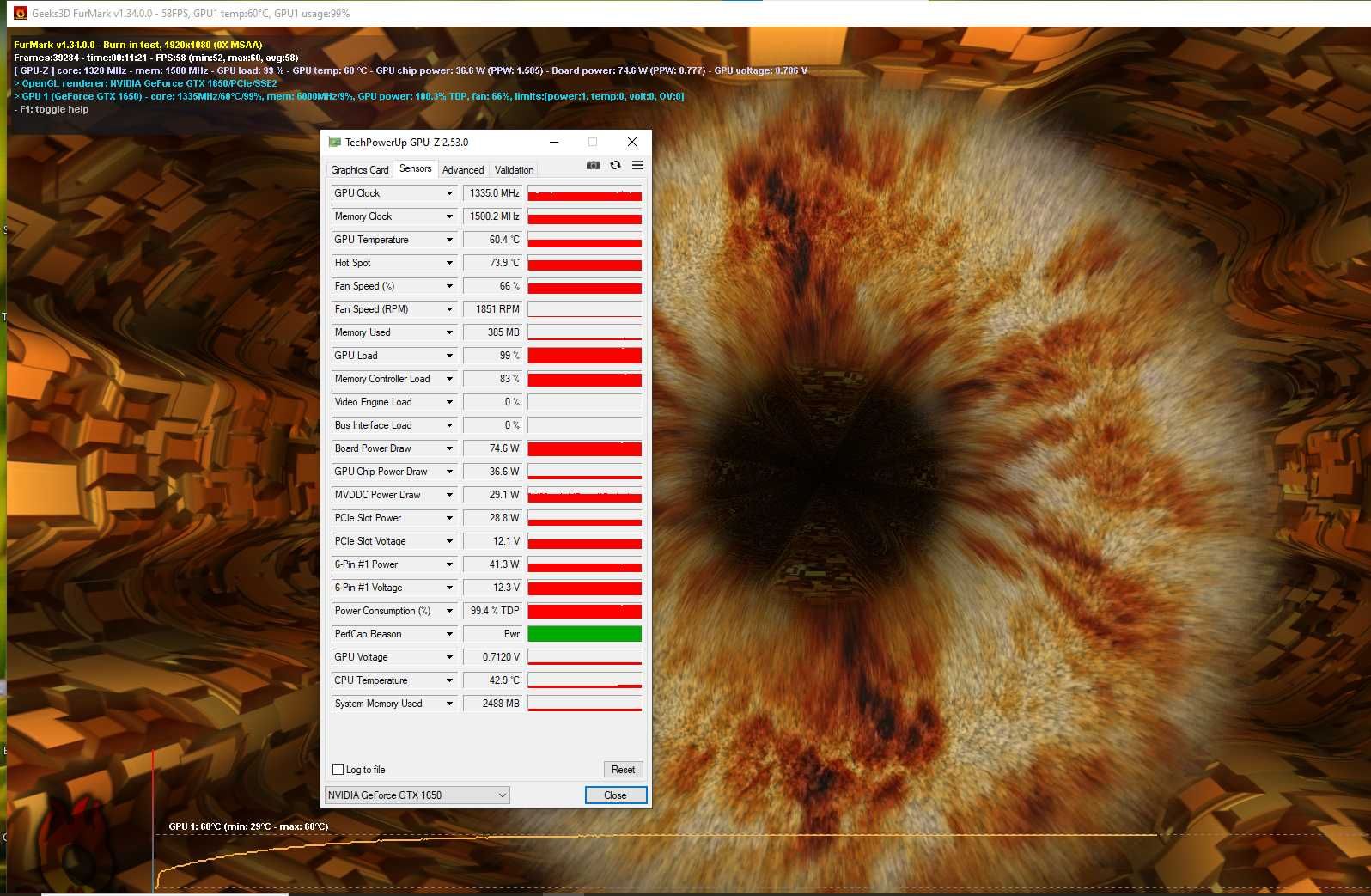Click the GPU Clock value 1335.0 MHz
The width and height of the screenshot is (1371, 896).
(x=493, y=193)
